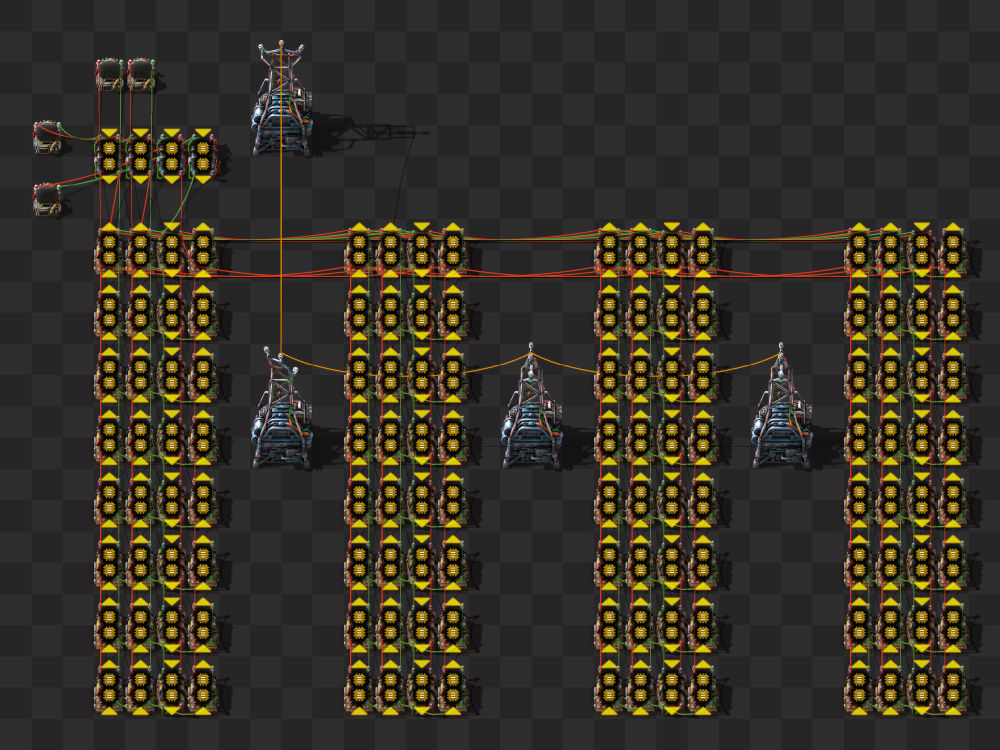Click last arithmetic combinator in the small blue row
Image resolution: width=1000 pixels, height=750 pixels.
click(x=203, y=156)
